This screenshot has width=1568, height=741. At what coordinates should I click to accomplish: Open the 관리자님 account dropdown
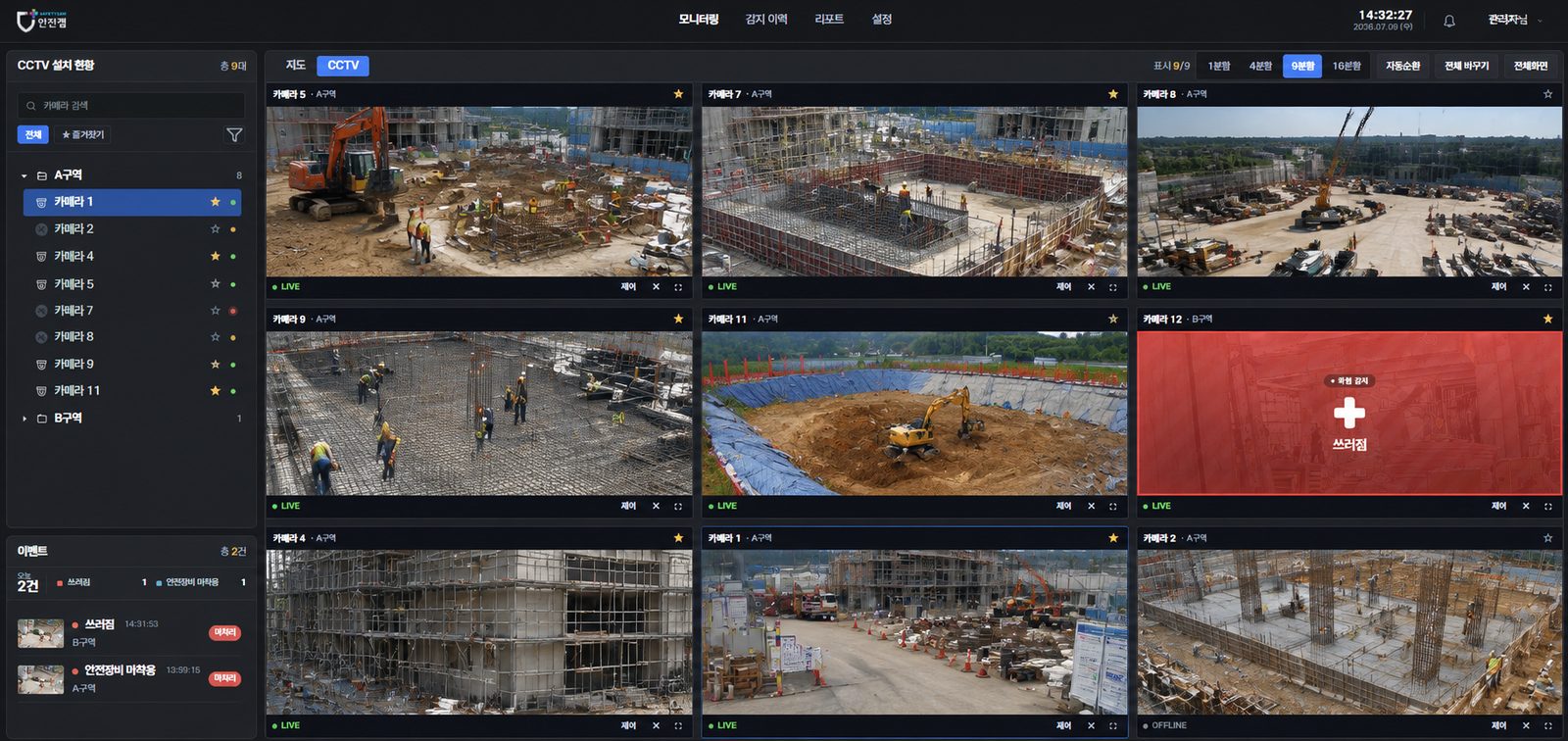click(x=1515, y=20)
